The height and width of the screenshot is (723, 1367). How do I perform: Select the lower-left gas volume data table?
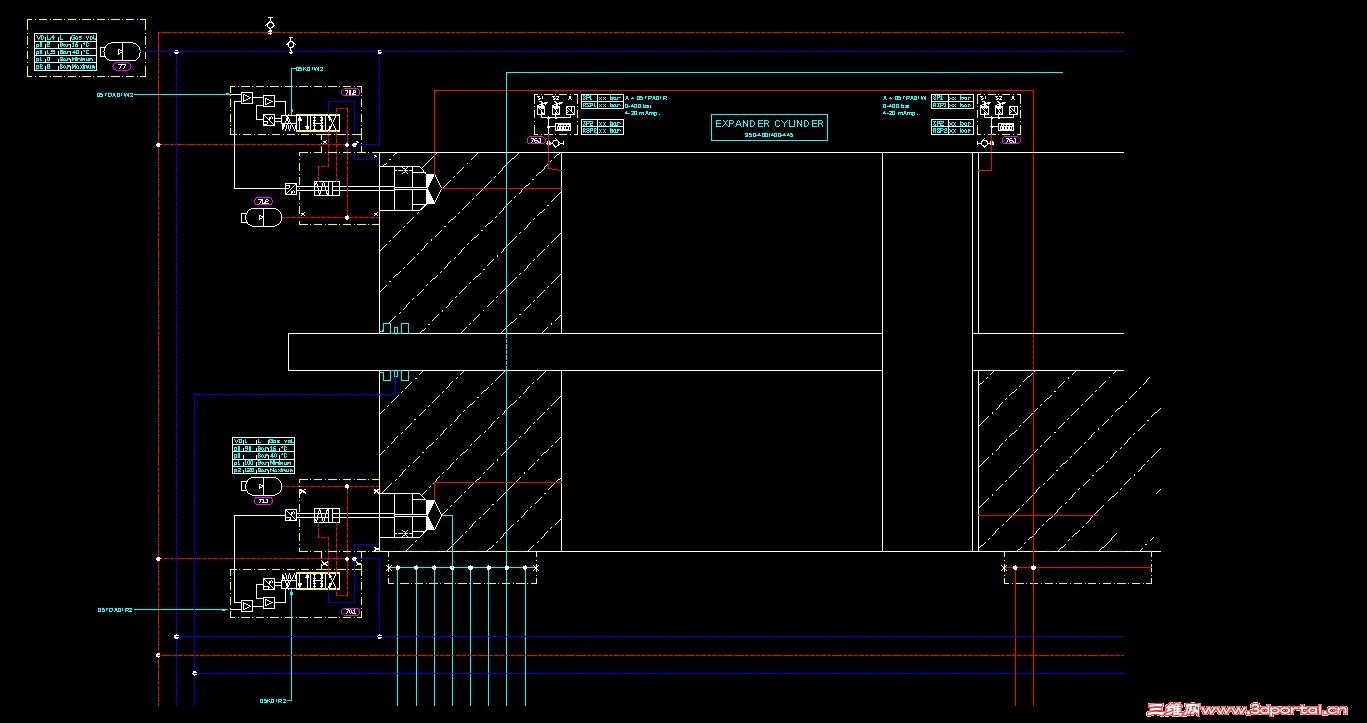coord(264,455)
